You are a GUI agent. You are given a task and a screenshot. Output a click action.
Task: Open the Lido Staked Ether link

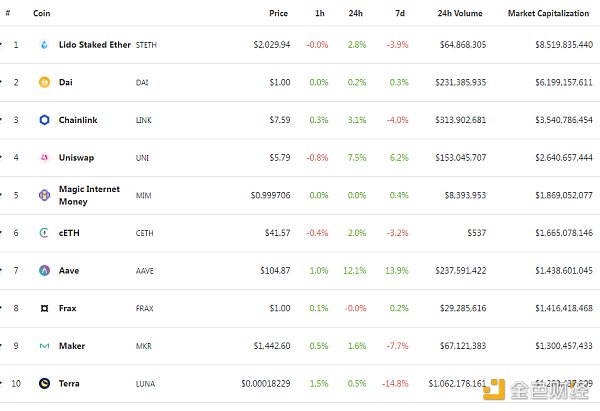[94, 45]
